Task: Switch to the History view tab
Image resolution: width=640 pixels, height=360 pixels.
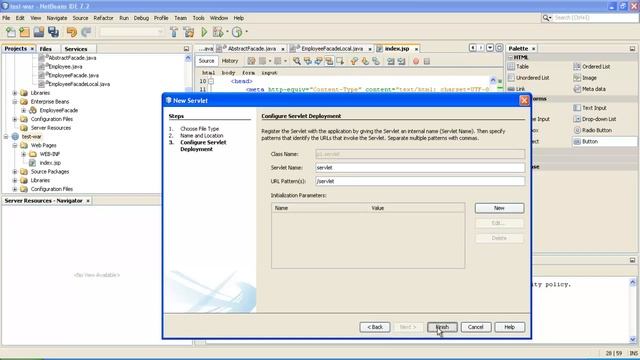Action: coord(230,61)
